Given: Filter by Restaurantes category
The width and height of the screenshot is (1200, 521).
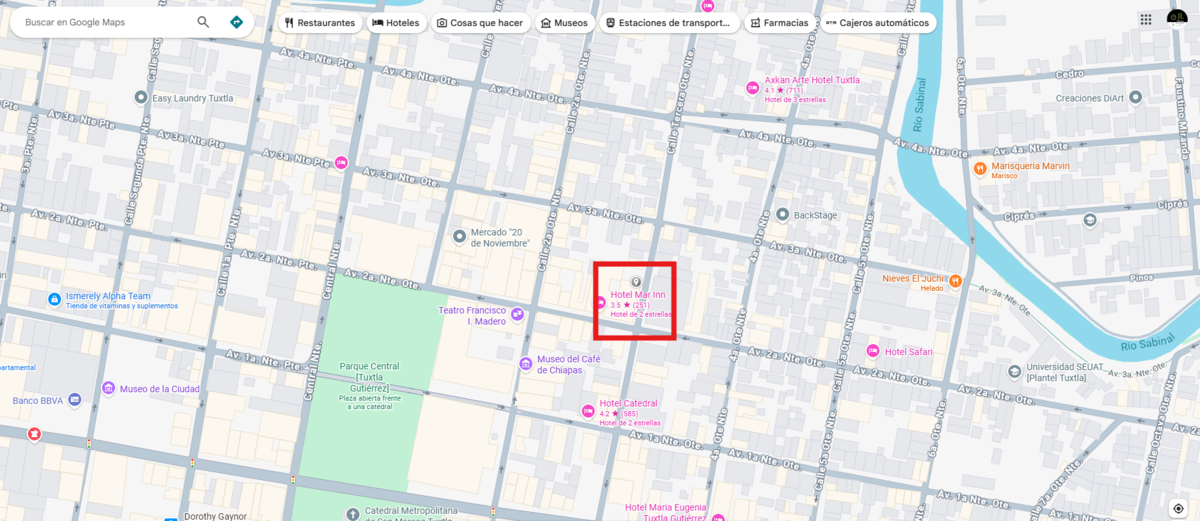Looking at the screenshot, I should [x=320, y=23].
